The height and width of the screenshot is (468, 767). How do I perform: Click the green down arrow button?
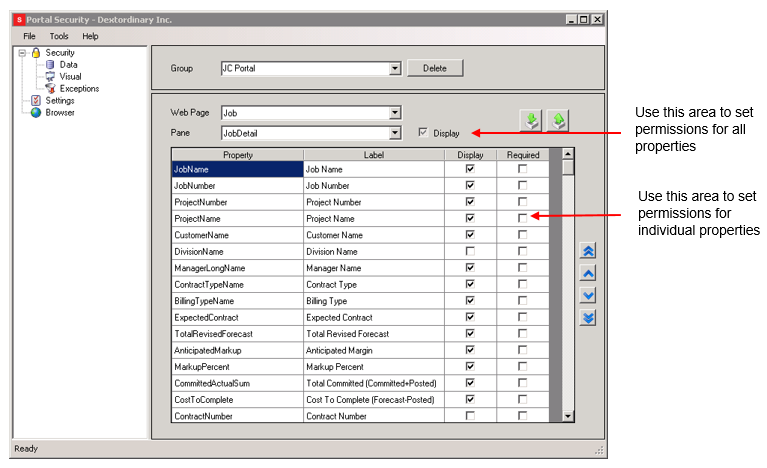point(532,120)
